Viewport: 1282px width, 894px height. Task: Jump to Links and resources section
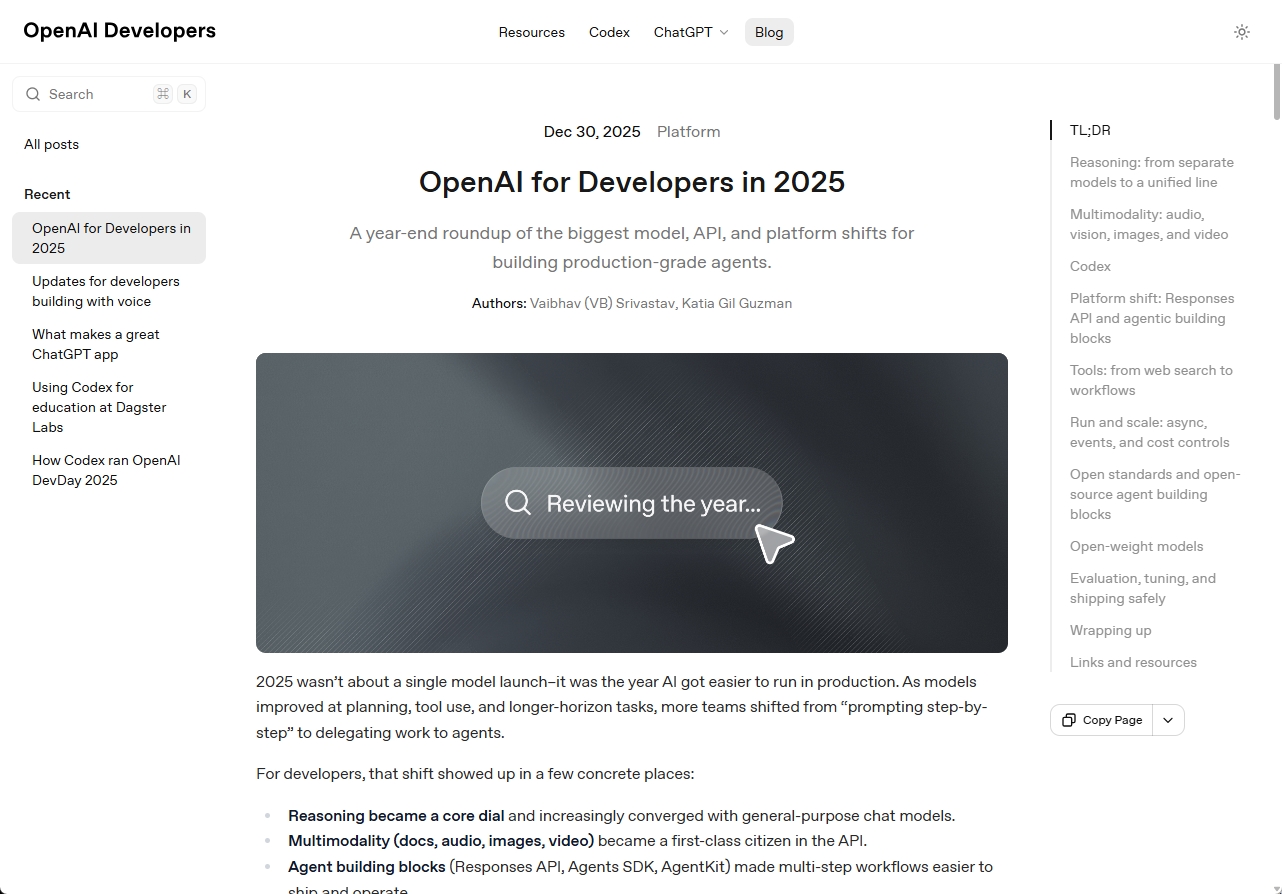[1133, 662]
